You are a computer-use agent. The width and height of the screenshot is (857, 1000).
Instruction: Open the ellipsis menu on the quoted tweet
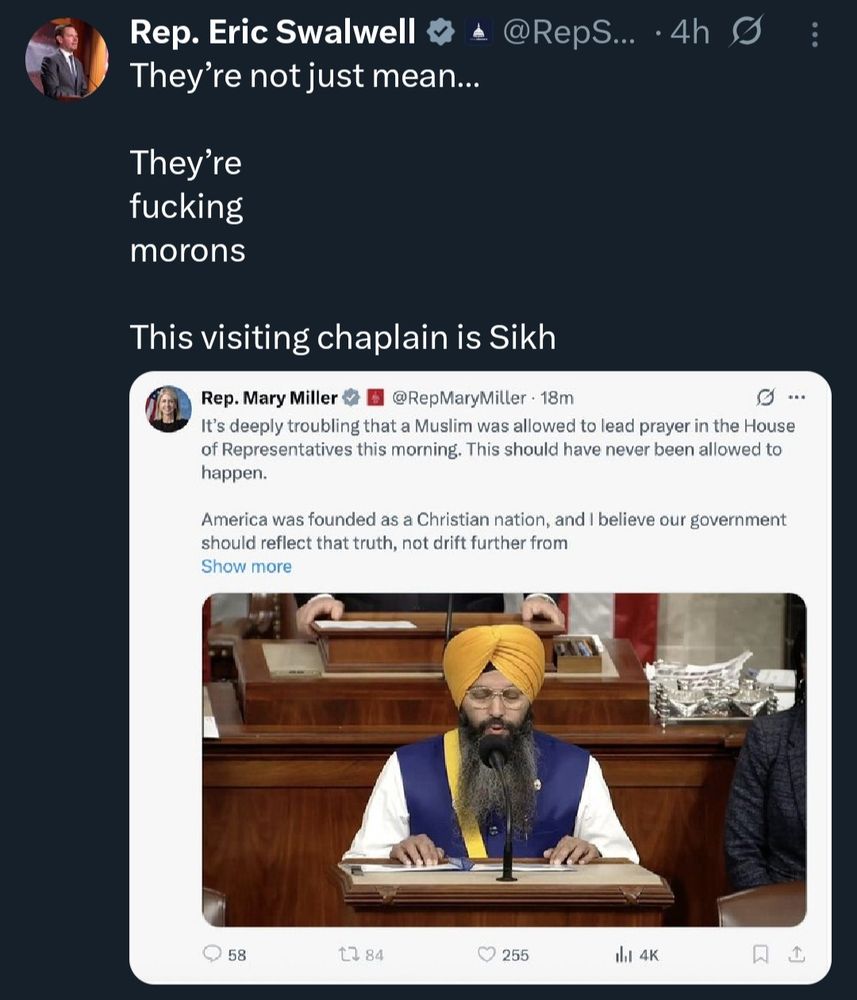tap(797, 397)
